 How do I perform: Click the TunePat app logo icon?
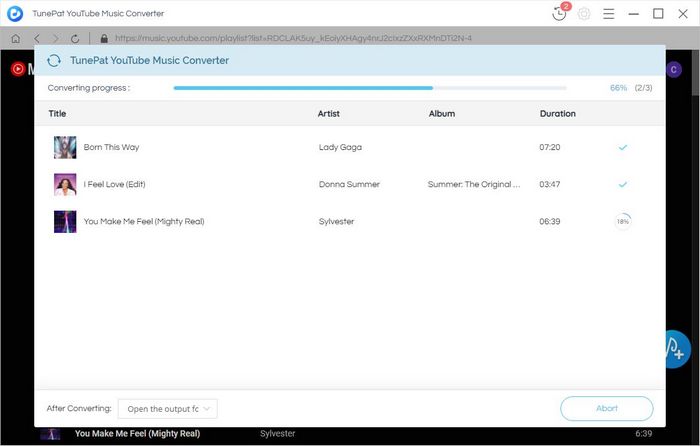coord(15,13)
